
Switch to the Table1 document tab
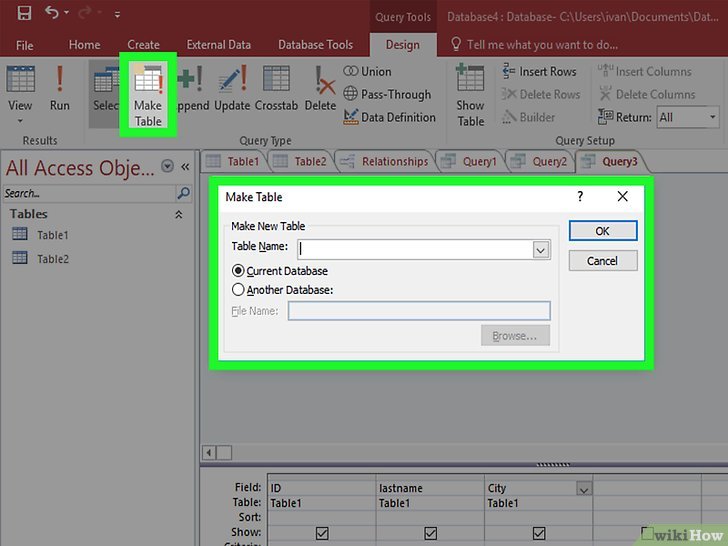pos(234,161)
